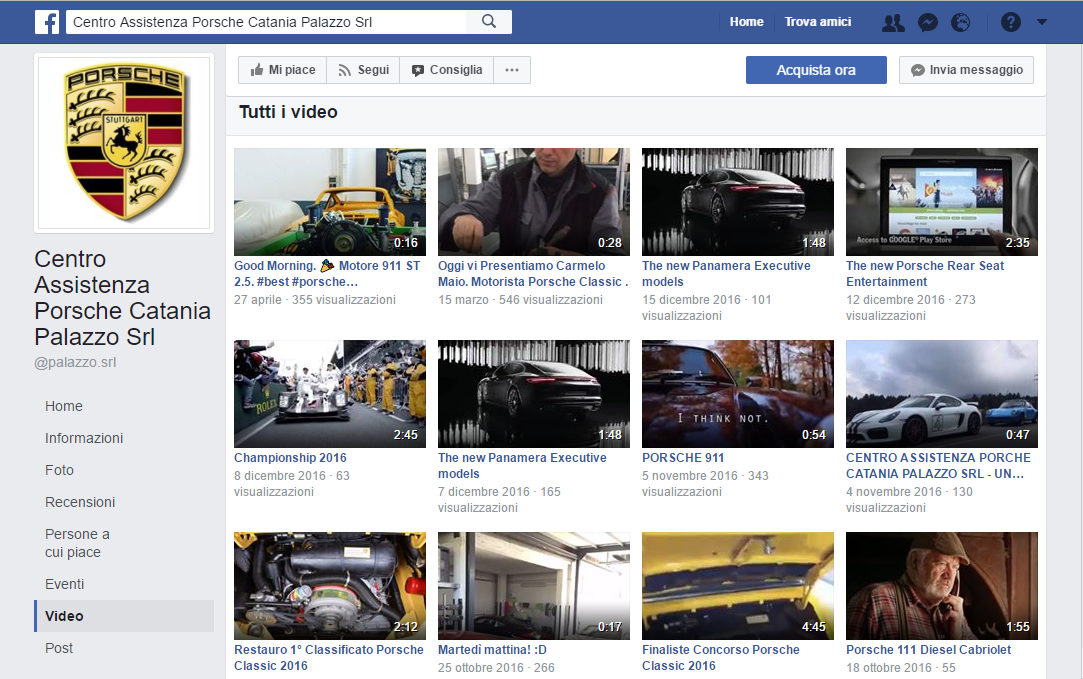
Task: Open Trova amici link
Action: pos(818,22)
